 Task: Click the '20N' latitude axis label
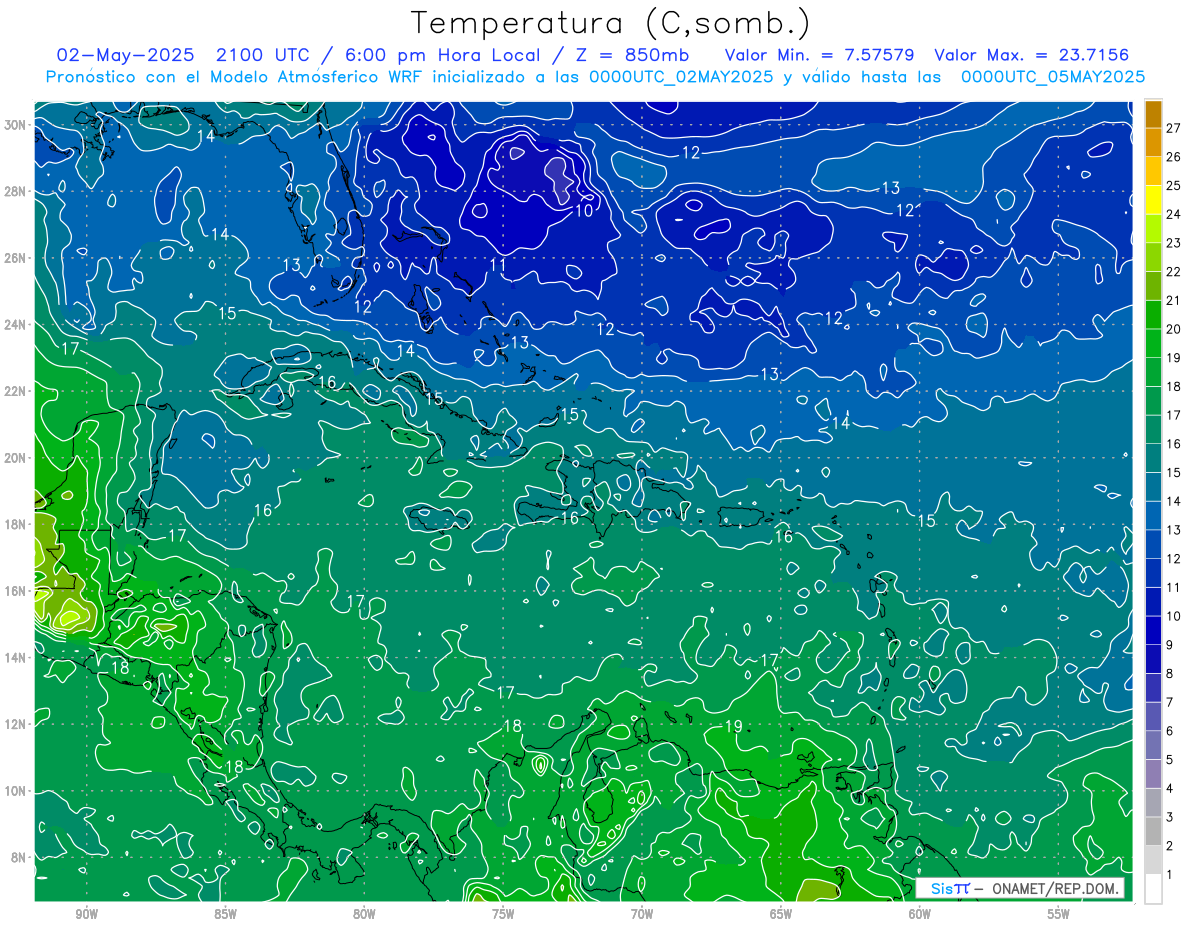[17, 457]
